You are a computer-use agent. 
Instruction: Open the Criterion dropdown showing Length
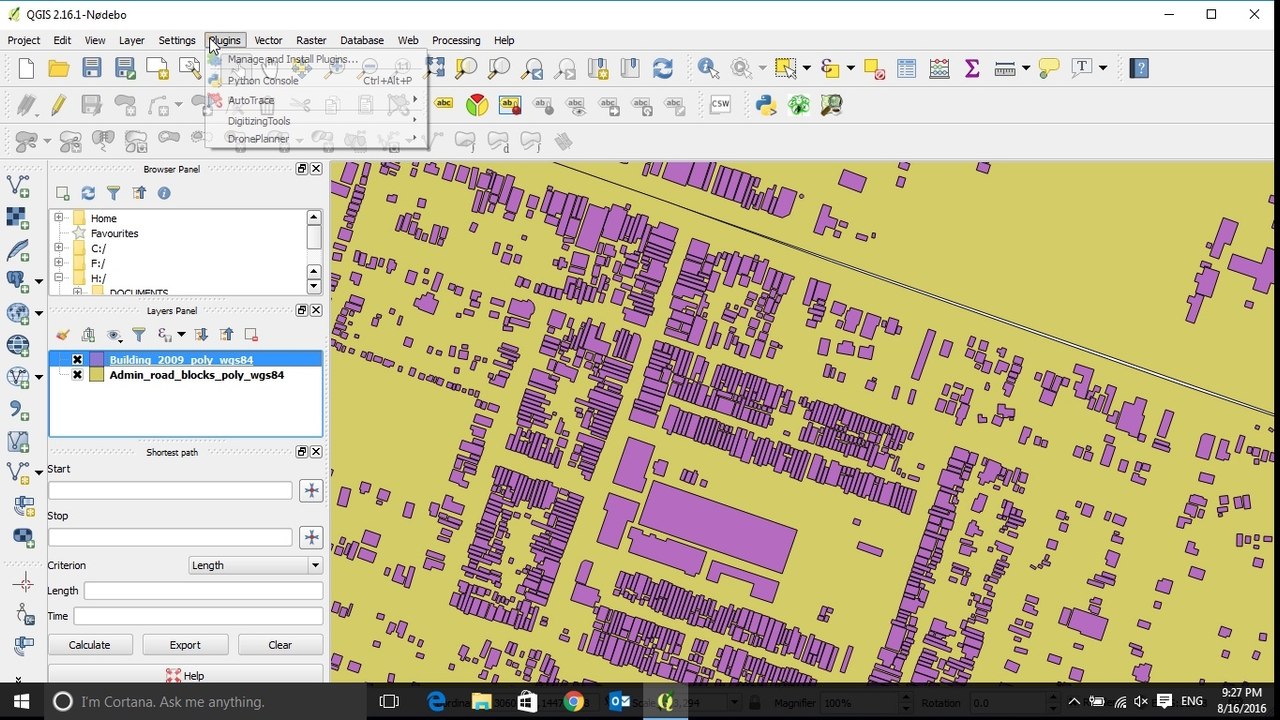[x=256, y=565]
